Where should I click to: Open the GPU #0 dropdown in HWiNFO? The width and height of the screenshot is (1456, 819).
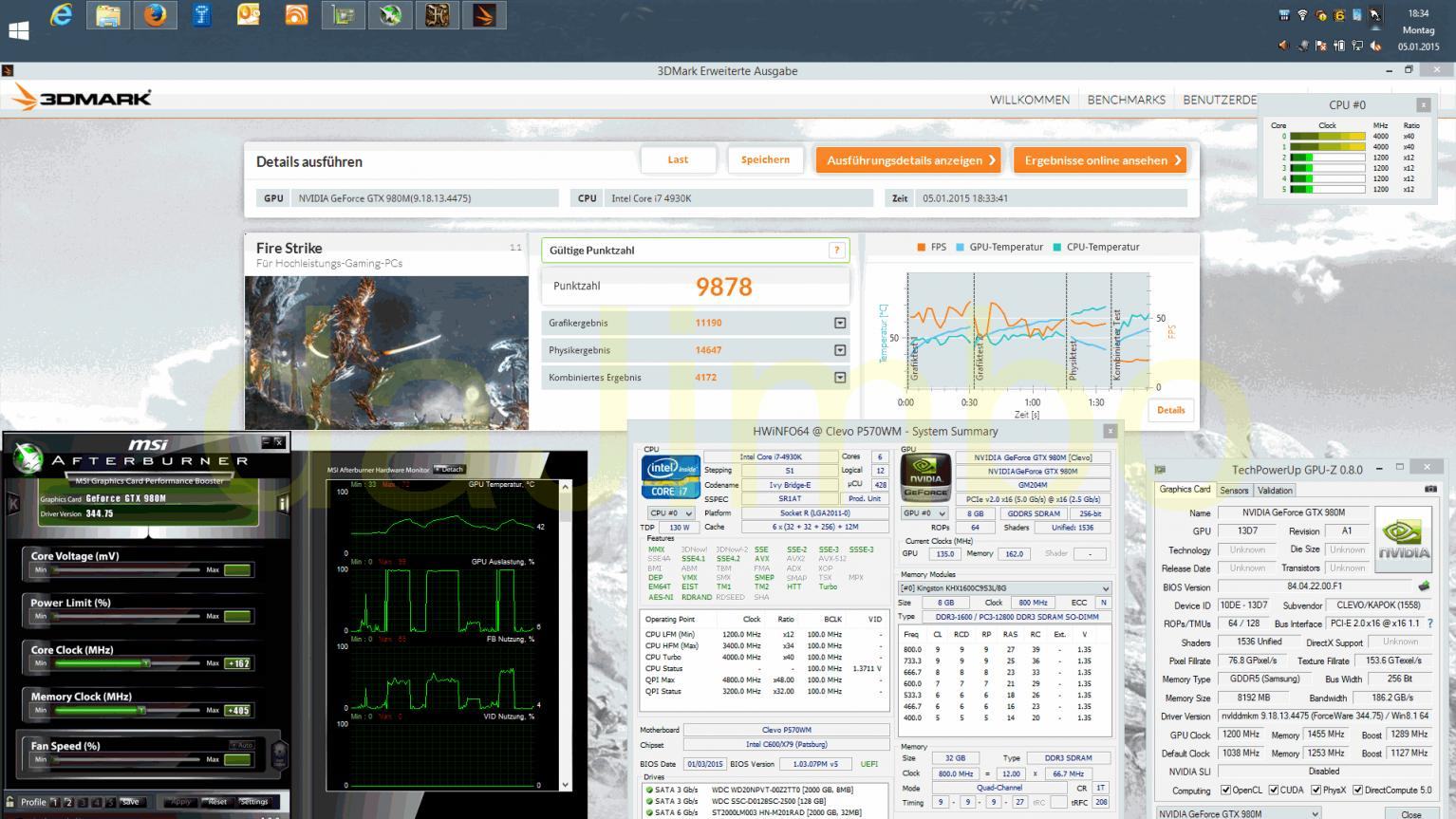(924, 513)
